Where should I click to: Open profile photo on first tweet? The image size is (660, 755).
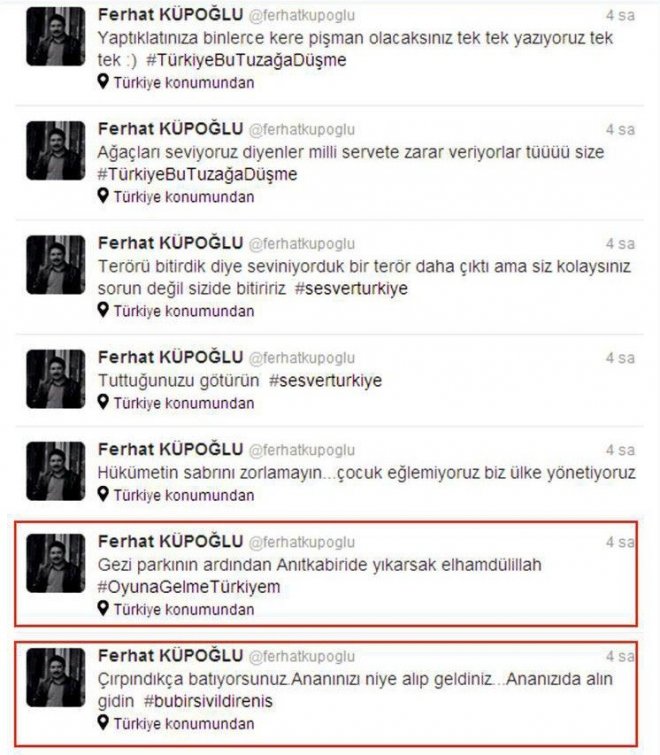click(x=55, y=37)
